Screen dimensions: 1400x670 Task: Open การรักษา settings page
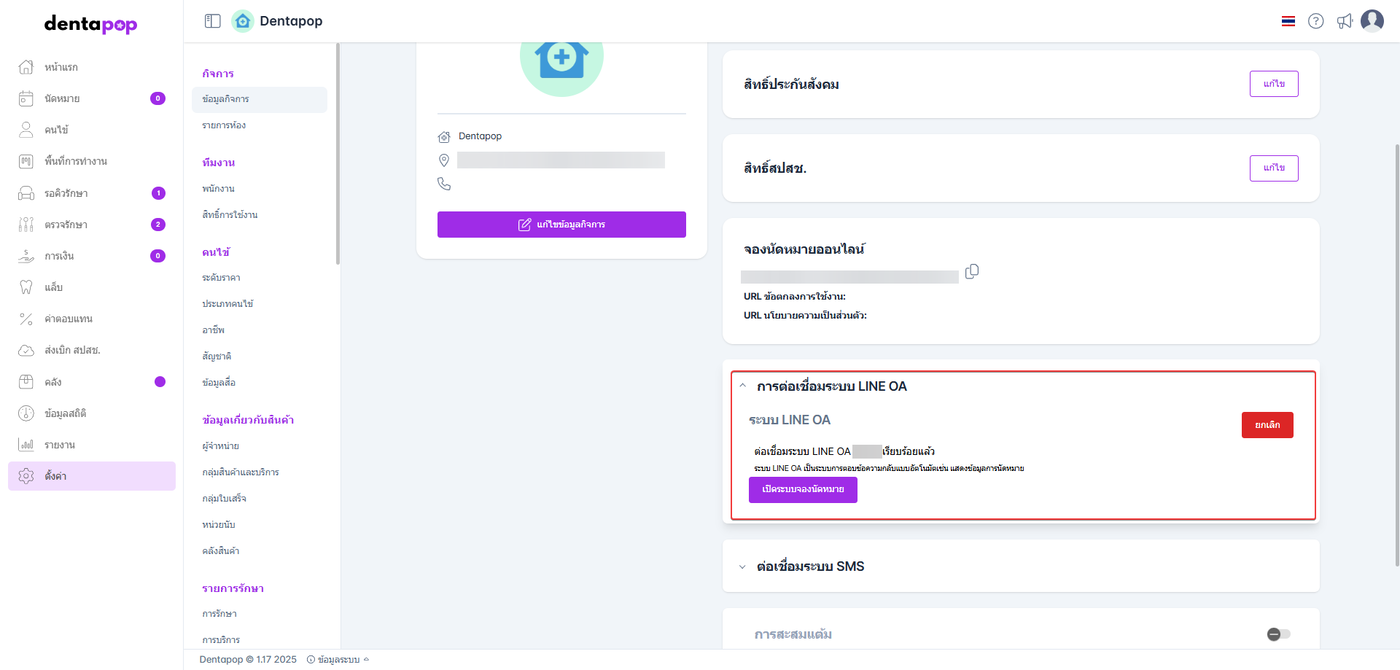(219, 613)
